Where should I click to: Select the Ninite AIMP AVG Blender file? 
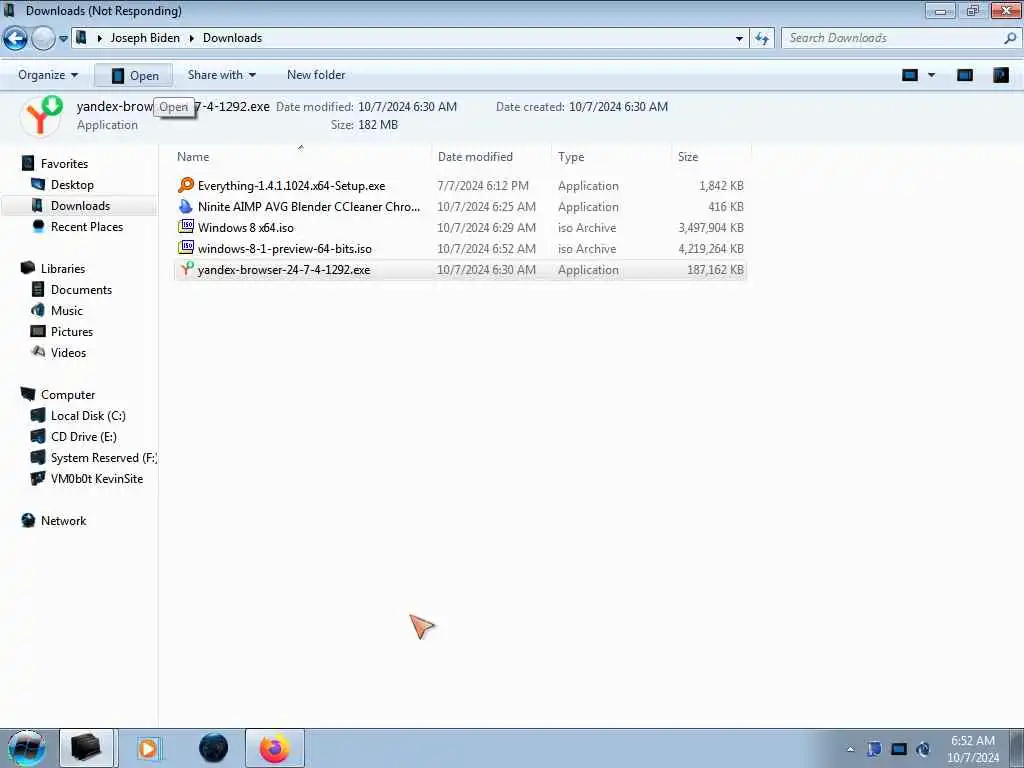click(x=308, y=207)
